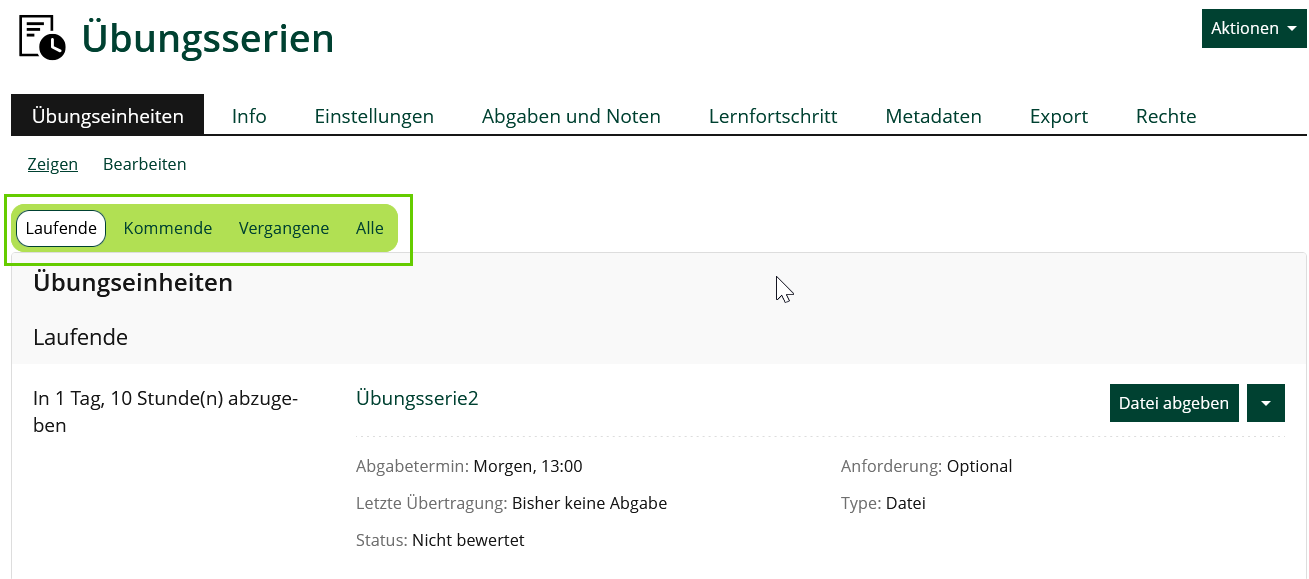Viewport: 1309px width, 579px height.
Task: Click the Zeigen sub-tab
Action: (x=53, y=164)
